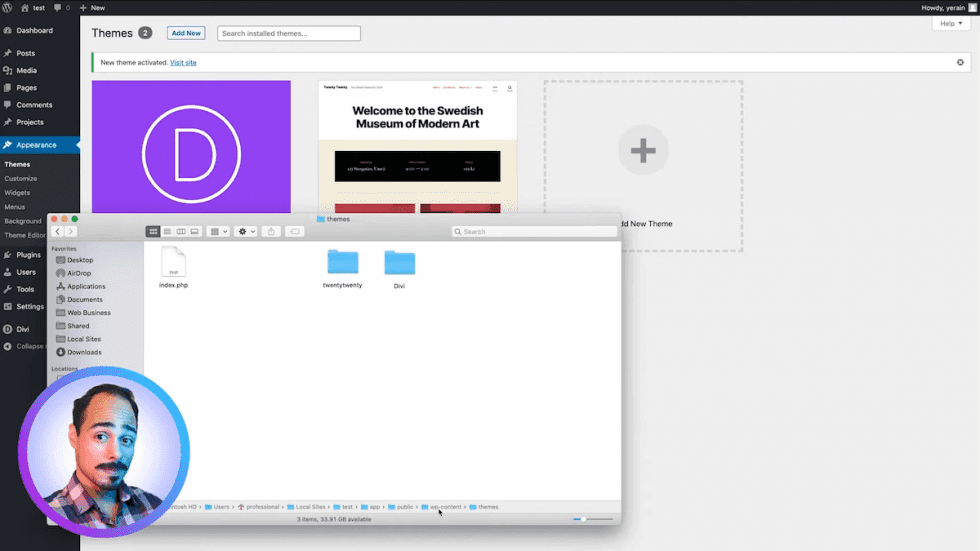Screen dimensions: 980x551
Task: Select the index.php file in Finder
Action: coord(173,267)
